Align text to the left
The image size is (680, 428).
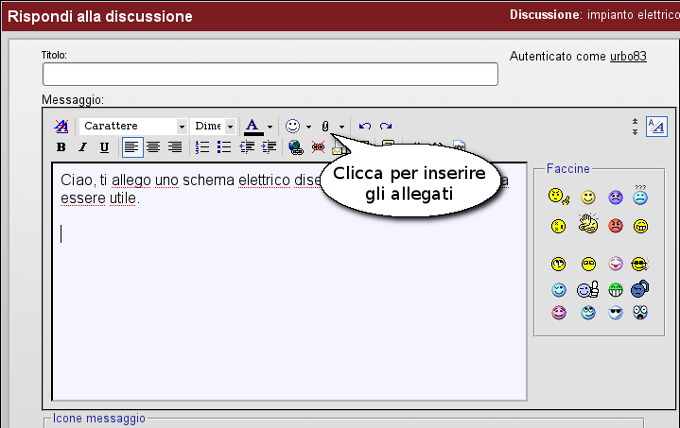point(132,147)
